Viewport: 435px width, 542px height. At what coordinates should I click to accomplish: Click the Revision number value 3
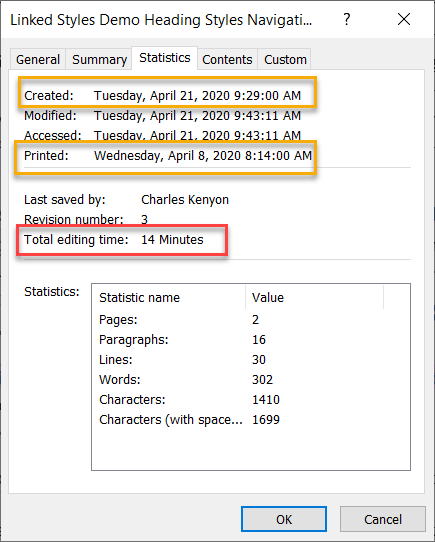click(x=145, y=219)
